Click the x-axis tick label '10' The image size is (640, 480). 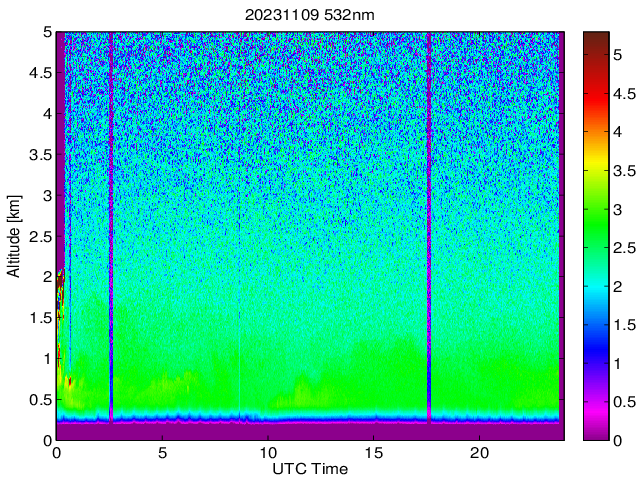point(267,453)
